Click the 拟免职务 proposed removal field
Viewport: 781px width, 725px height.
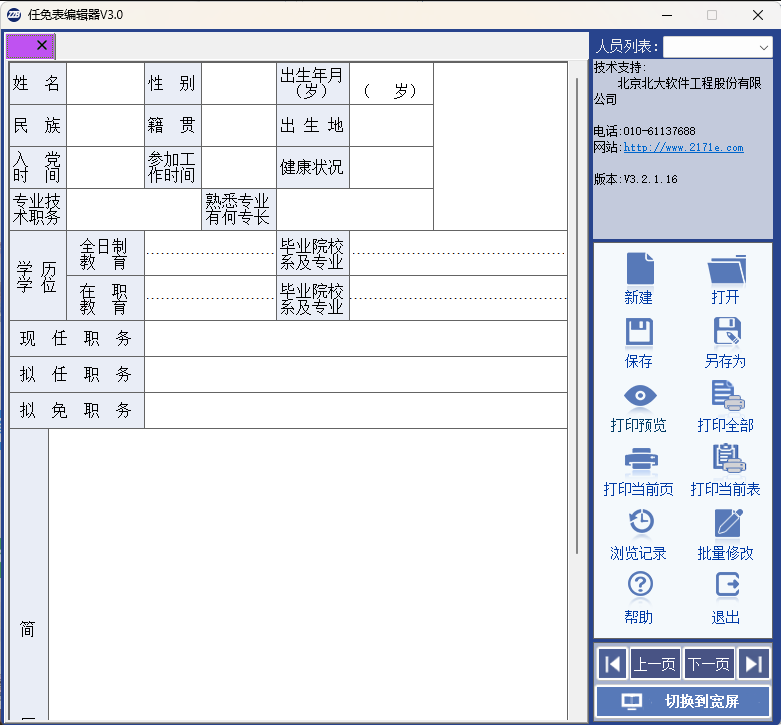[356, 410]
